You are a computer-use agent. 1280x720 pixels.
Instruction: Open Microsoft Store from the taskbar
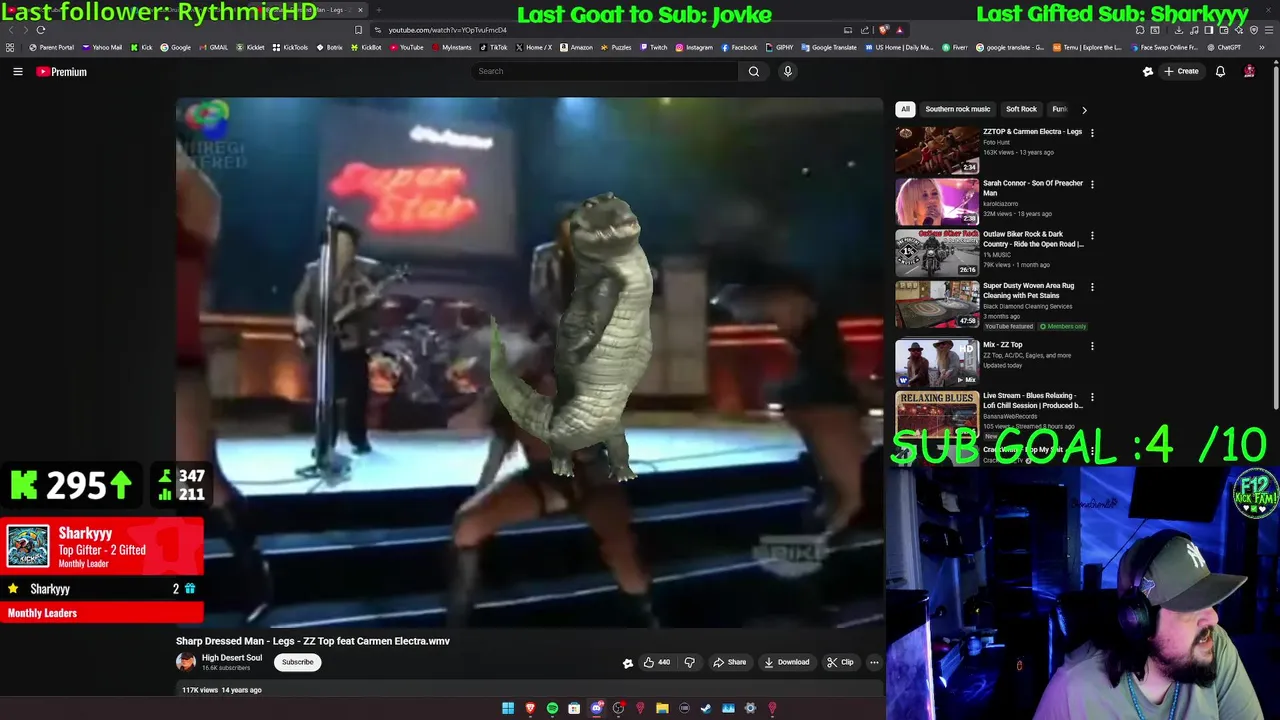tap(574, 708)
